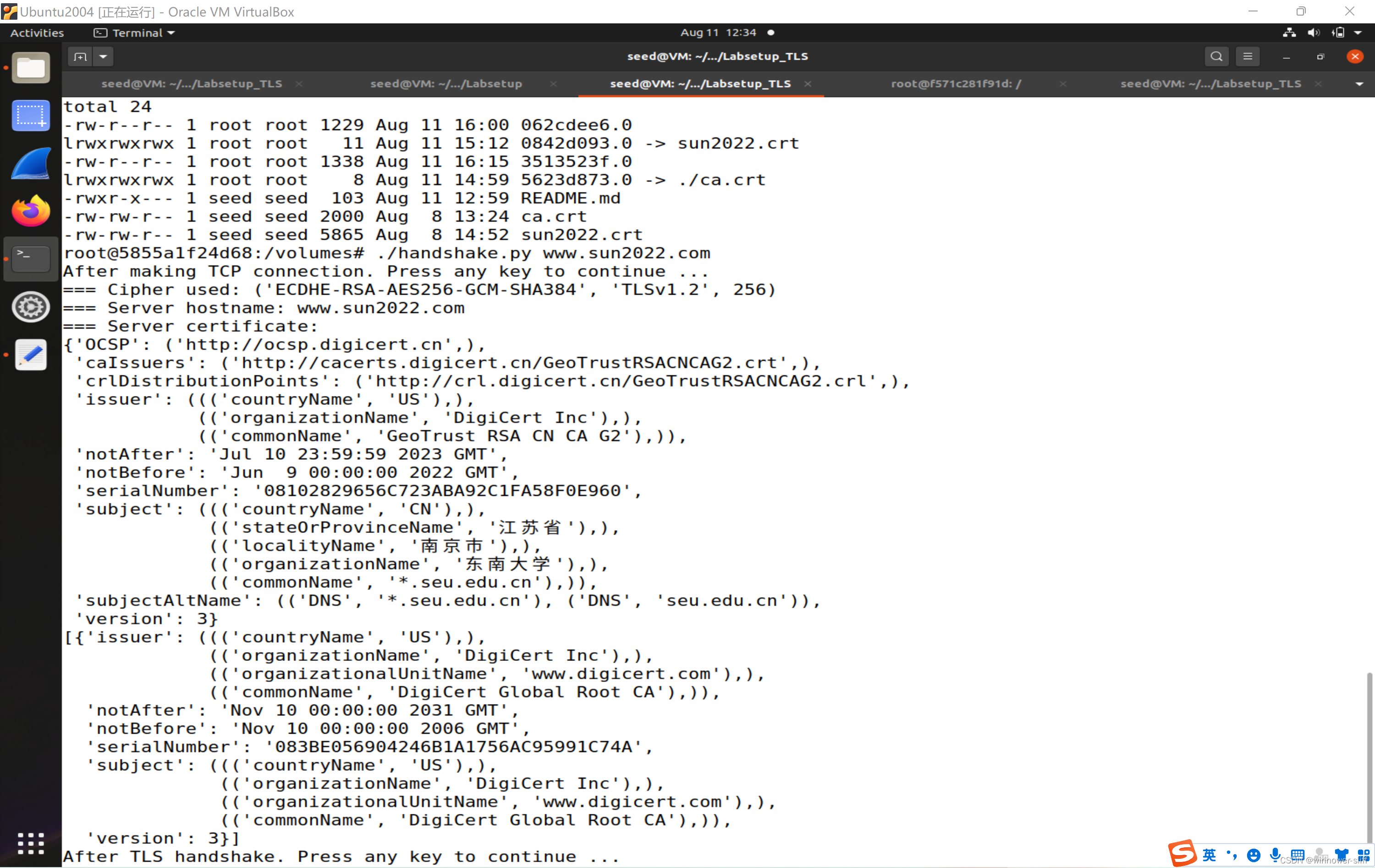This screenshot has width=1375, height=868.
Task: Toggle Chinese/English input mode
Action: point(1210,855)
